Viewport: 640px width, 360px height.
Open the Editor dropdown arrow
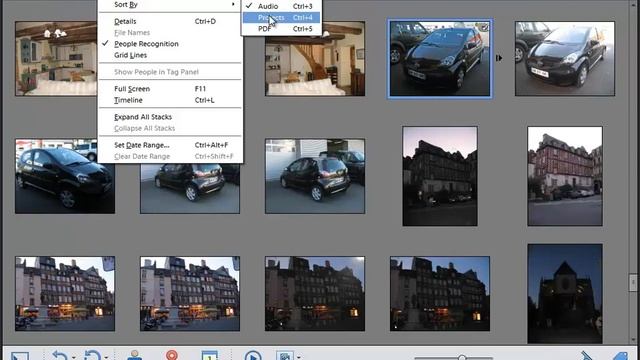[298, 357]
